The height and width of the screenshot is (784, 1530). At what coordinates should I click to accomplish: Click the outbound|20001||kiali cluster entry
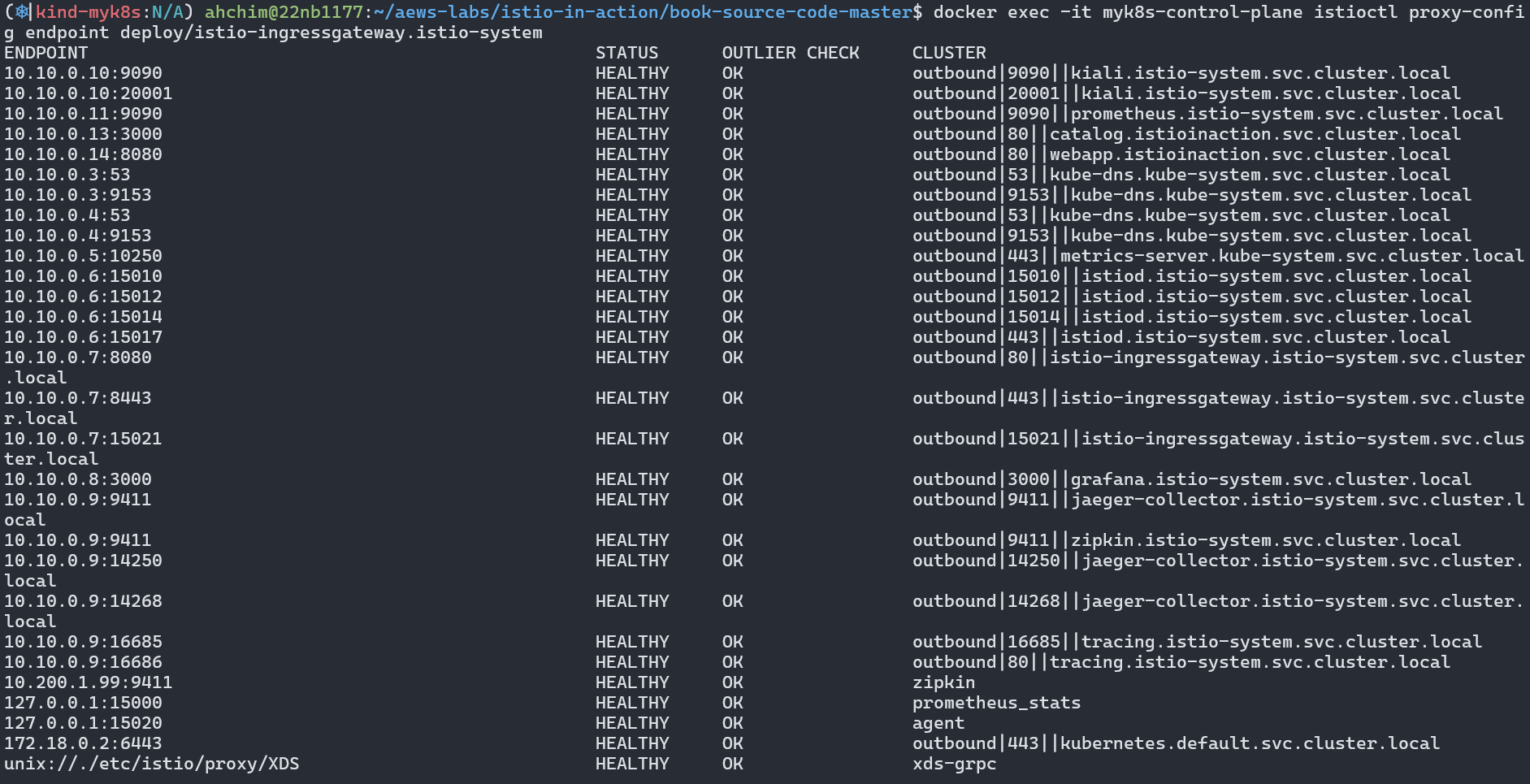pyautogui.click(x=1186, y=93)
